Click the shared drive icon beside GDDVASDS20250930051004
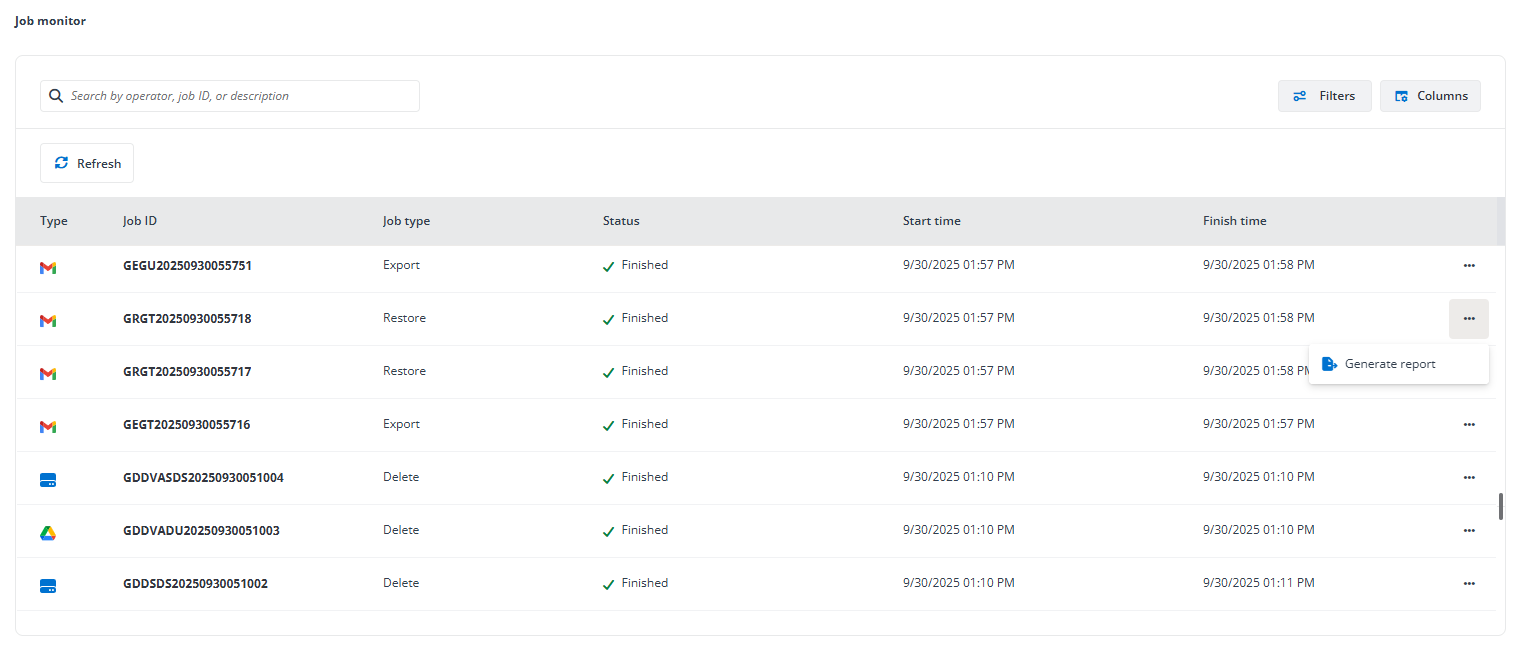The image size is (1522, 648). point(47,479)
